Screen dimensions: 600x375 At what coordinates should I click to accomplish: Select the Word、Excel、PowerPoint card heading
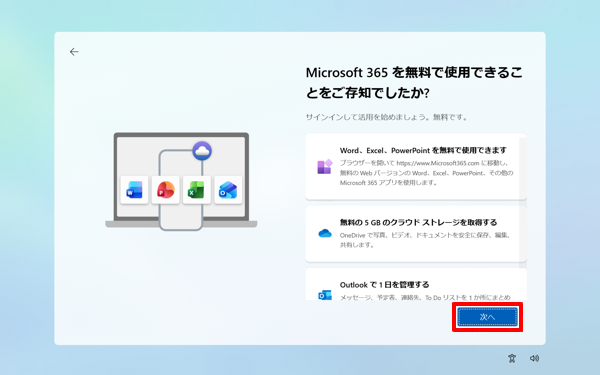click(x=423, y=150)
